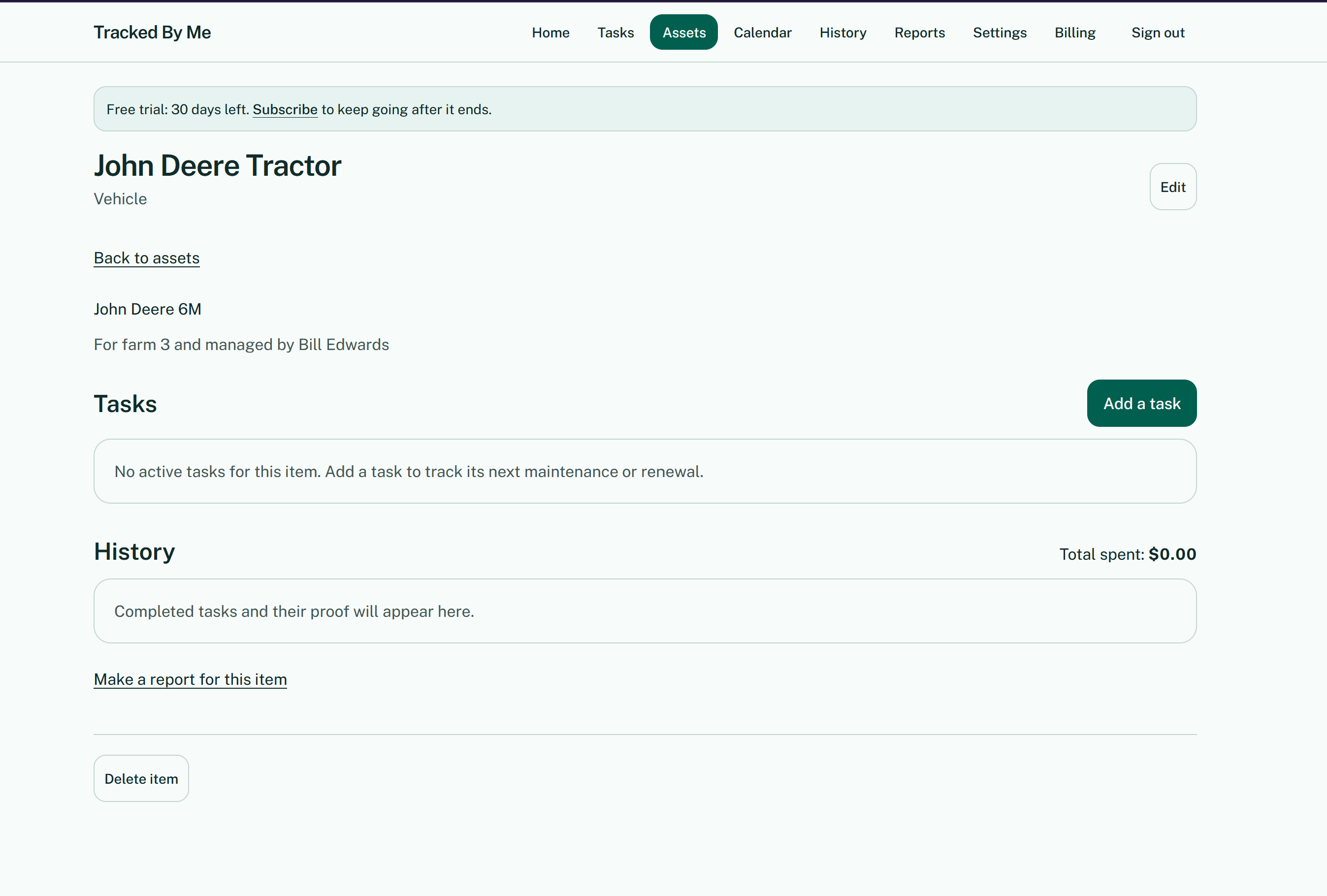The height and width of the screenshot is (896, 1327).
Task: Click Sign out
Action: pos(1158,32)
